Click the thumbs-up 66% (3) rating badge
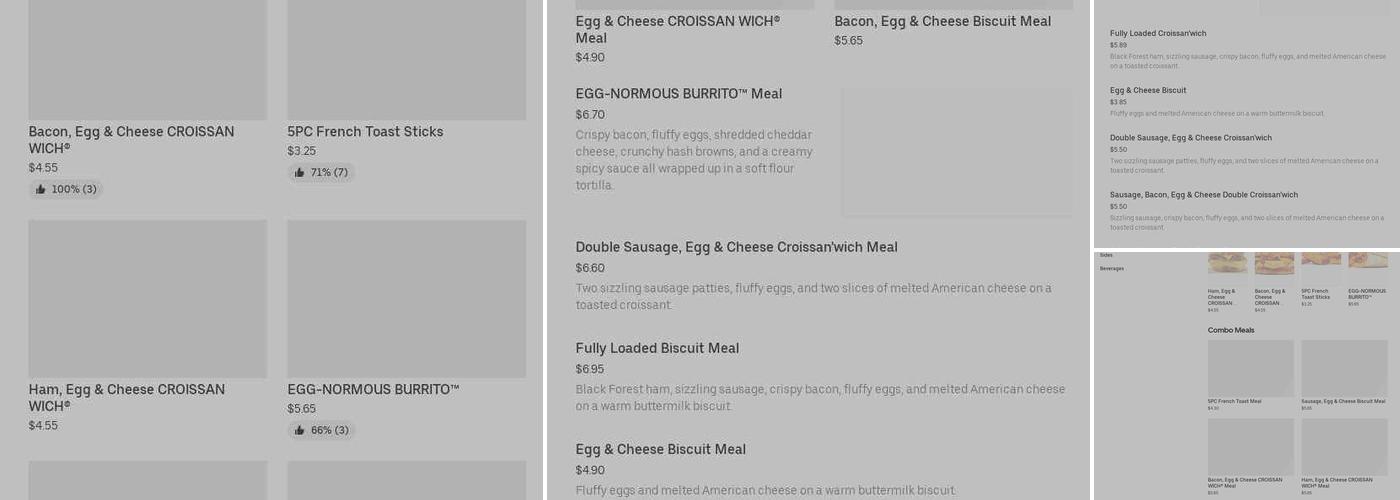This screenshot has width=1400, height=500. pos(321,431)
